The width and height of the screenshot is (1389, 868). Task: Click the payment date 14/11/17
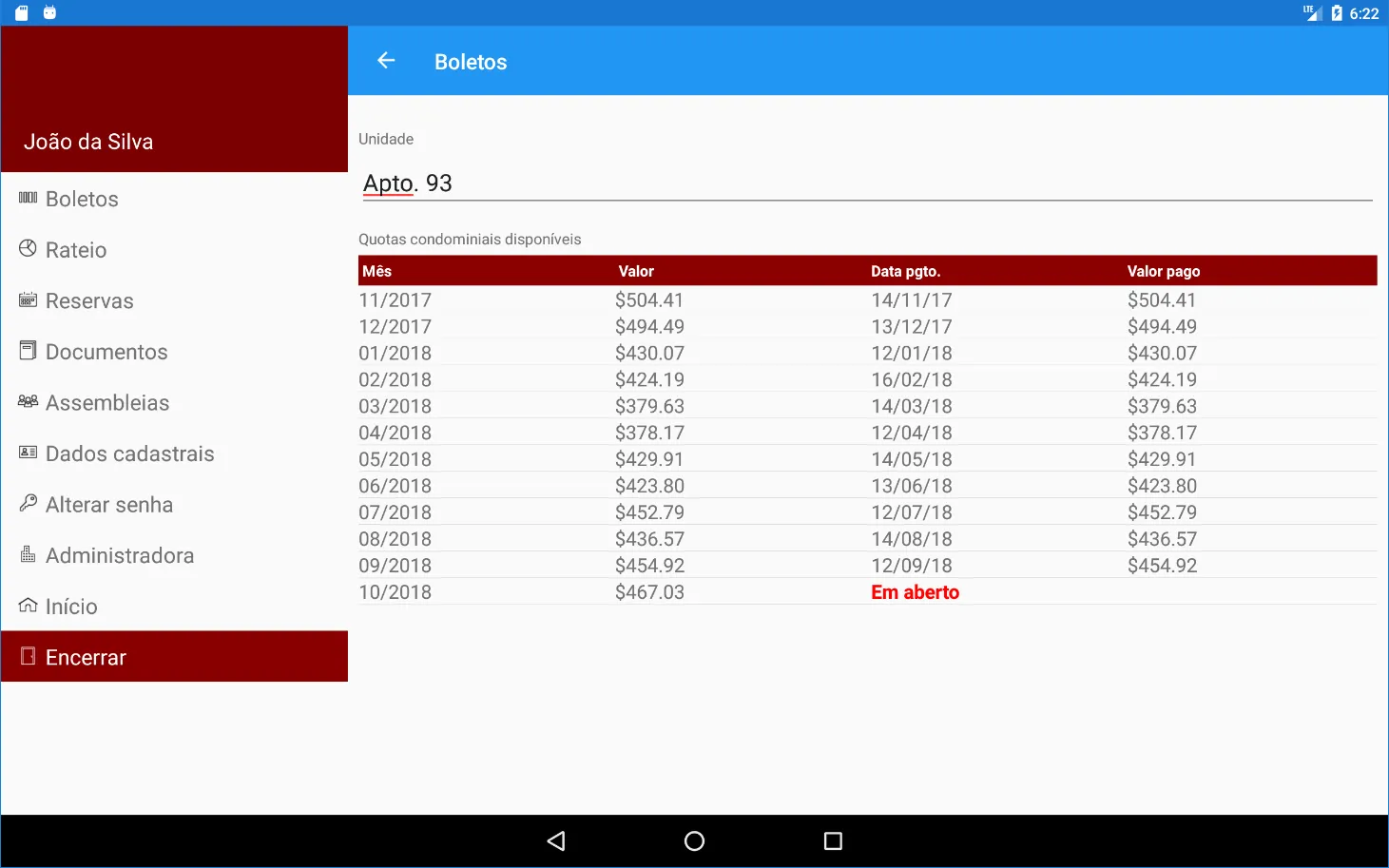(x=912, y=300)
